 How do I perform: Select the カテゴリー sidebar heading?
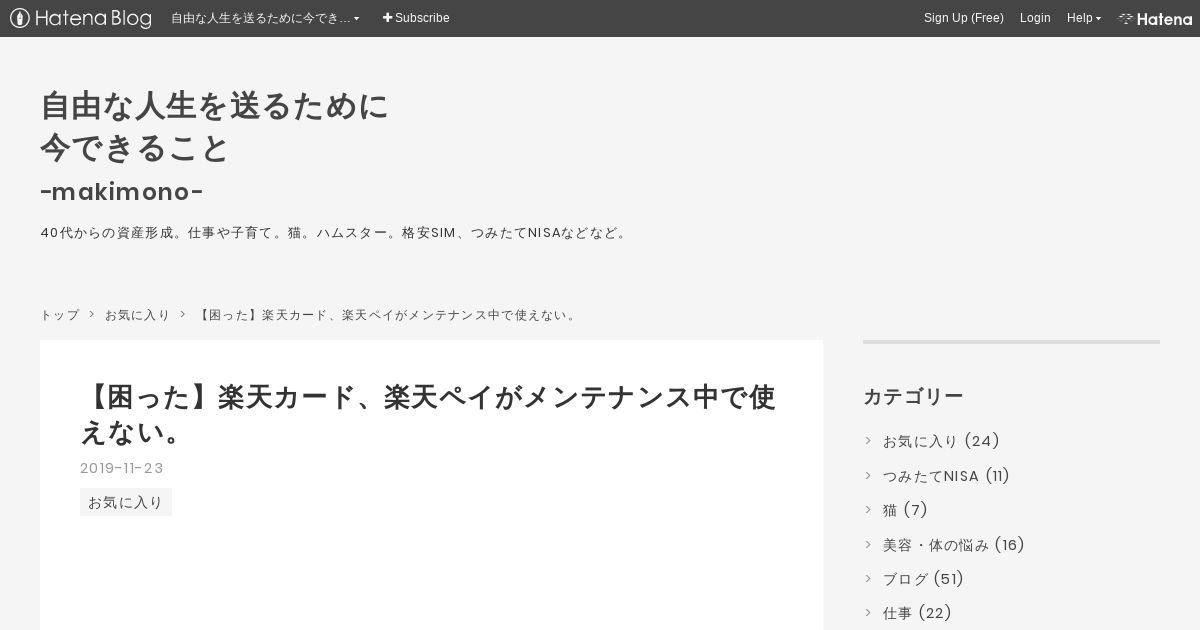click(913, 397)
